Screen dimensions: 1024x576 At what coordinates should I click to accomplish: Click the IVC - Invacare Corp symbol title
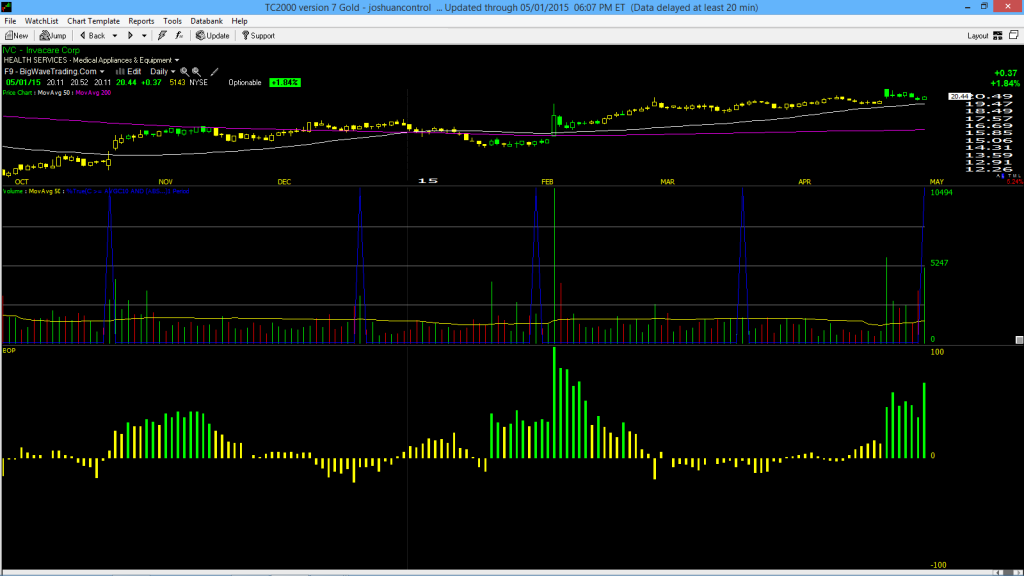pyautogui.click(x=41, y=50)
